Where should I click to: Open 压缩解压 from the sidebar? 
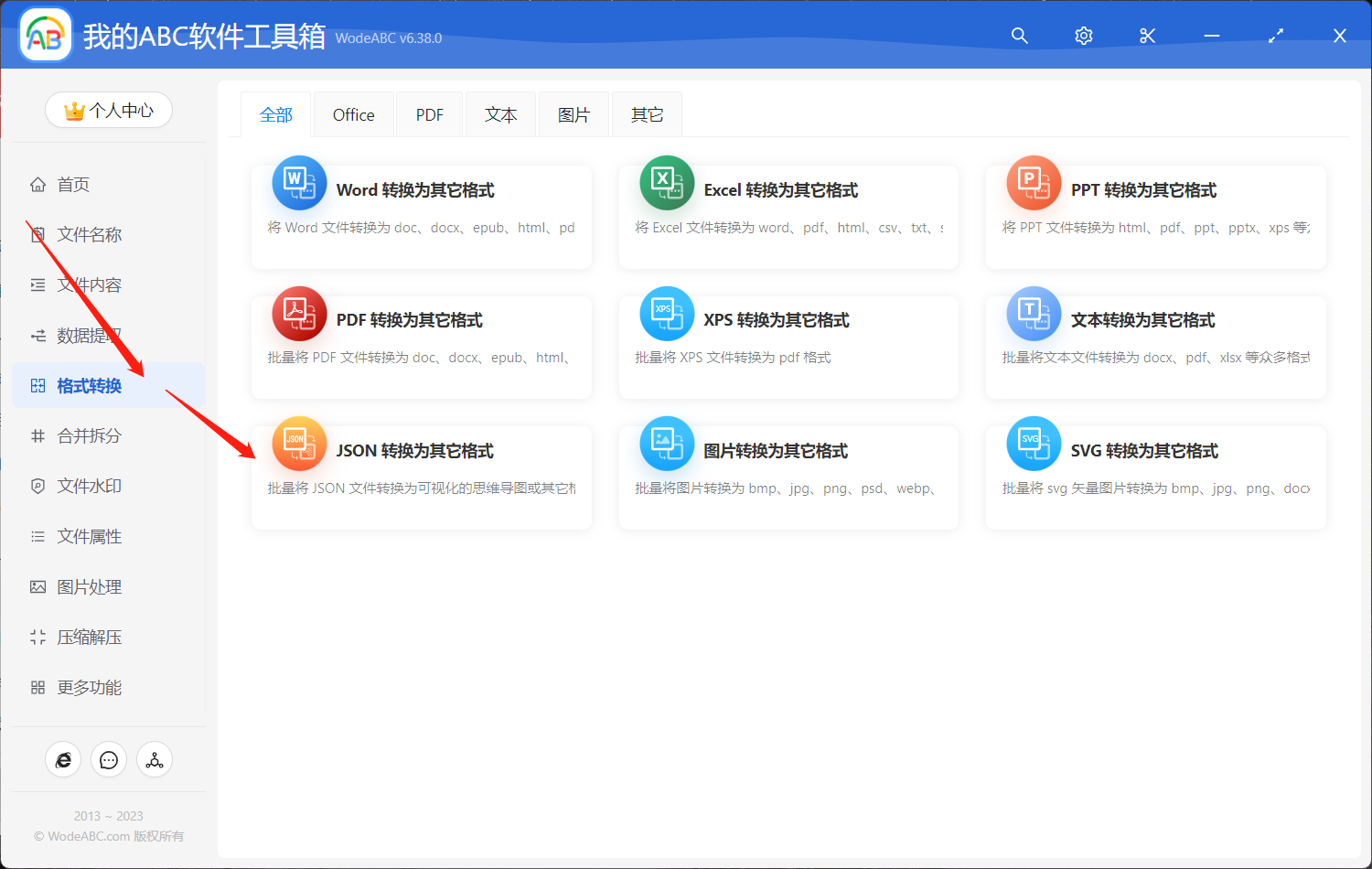(x=92, y=637)
